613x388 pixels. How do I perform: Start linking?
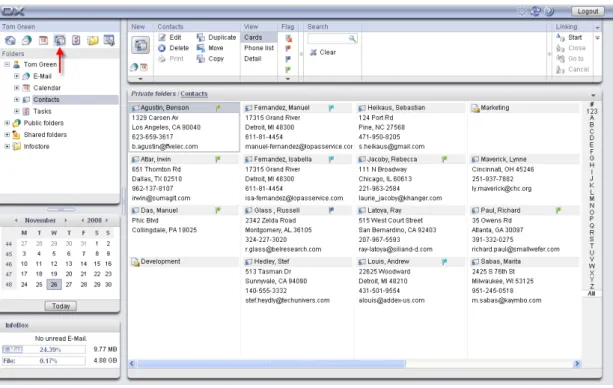(569, 38)
